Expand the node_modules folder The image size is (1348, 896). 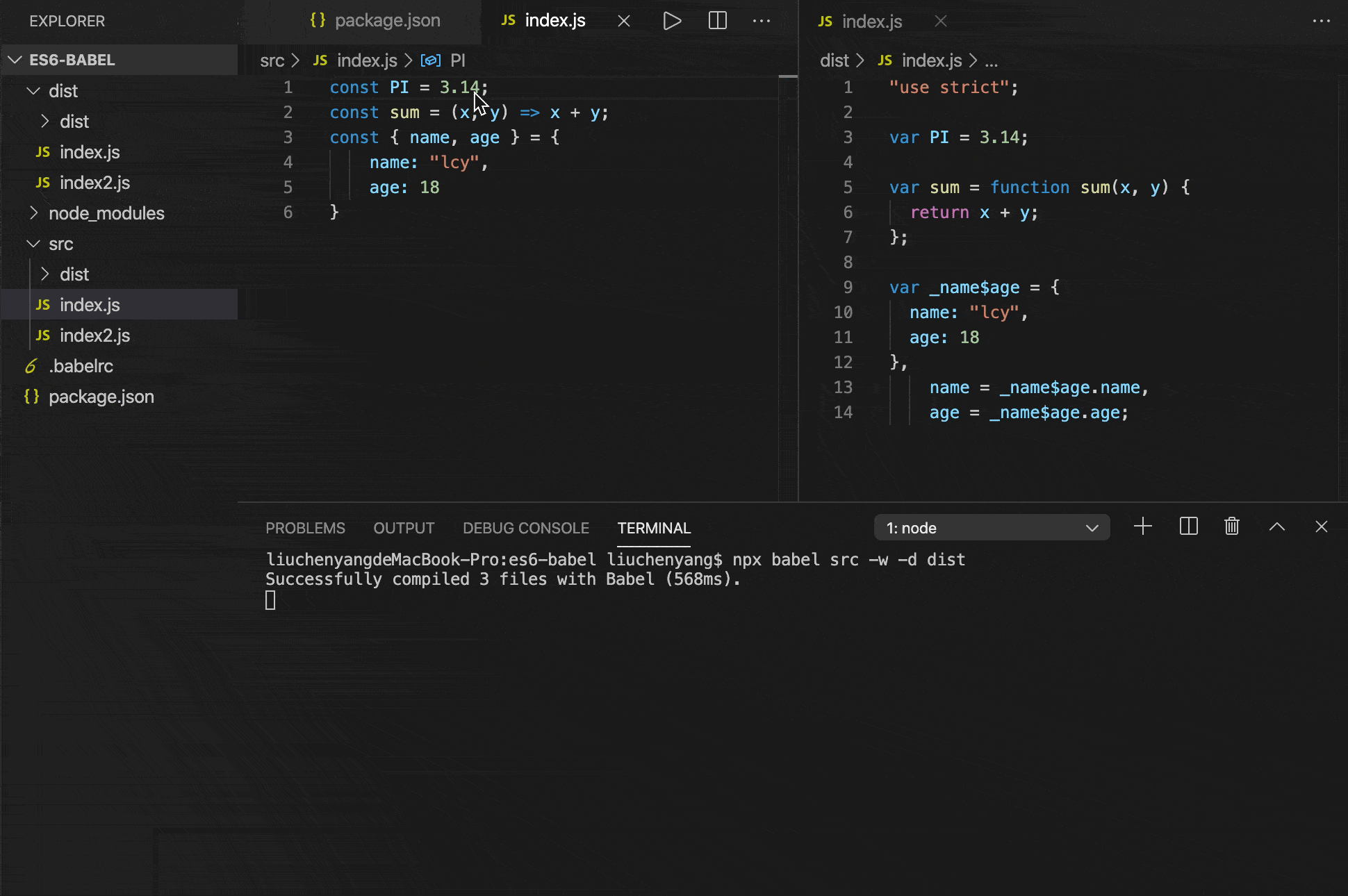pyautogui.click(x=106, y=213)
